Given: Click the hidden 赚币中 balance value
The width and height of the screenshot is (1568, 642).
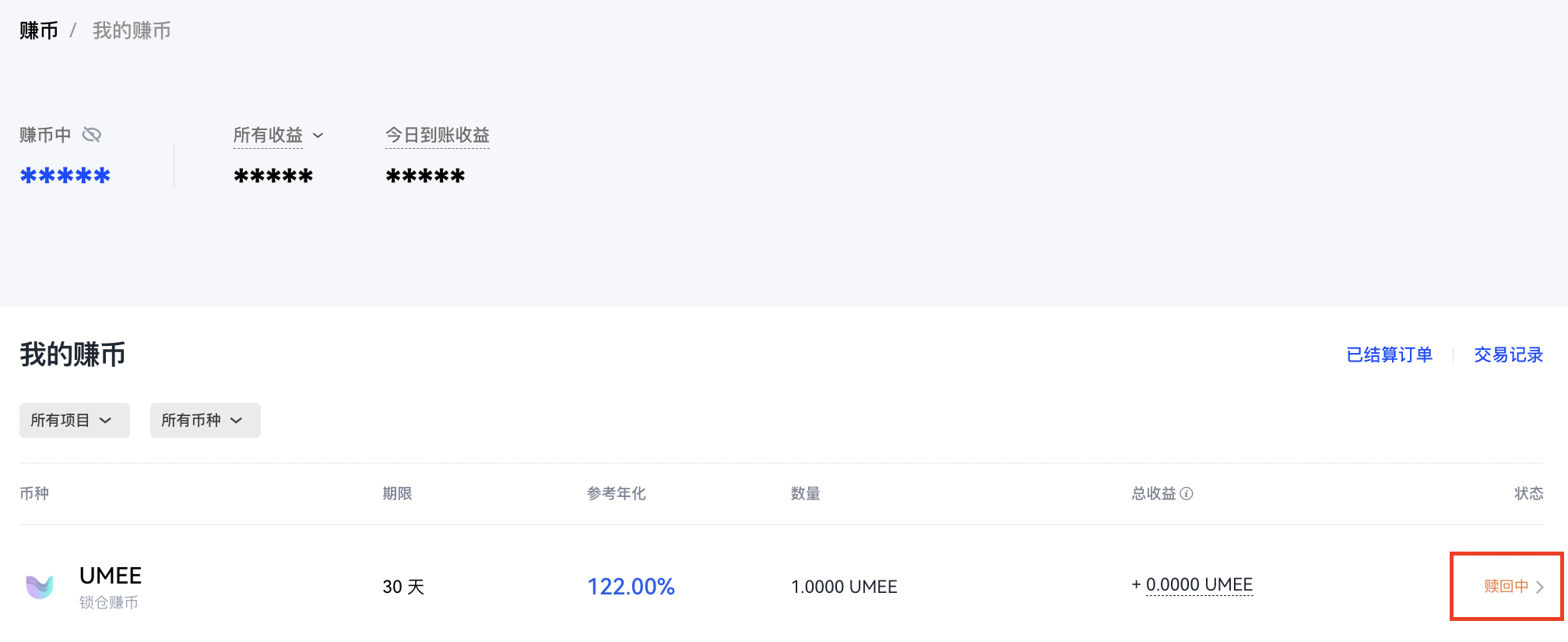Looking at the screenshot, I should (x=65, y=176).
